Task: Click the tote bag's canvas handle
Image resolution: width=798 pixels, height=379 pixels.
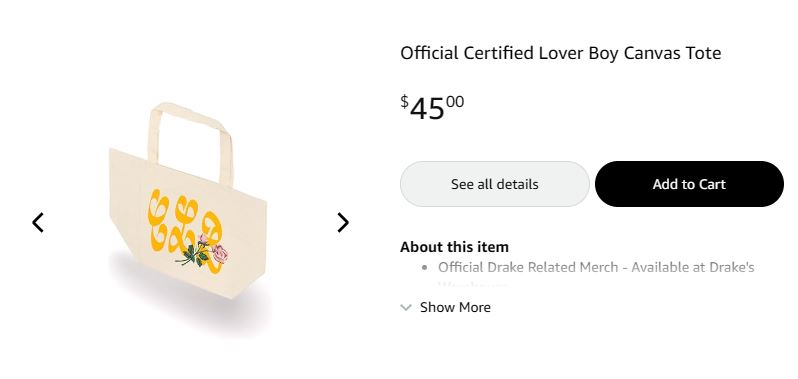Action: point(190,140)
